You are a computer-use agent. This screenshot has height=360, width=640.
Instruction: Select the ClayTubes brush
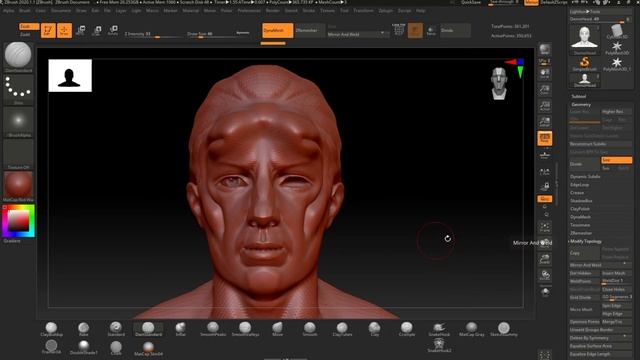(x=342, y=330)
